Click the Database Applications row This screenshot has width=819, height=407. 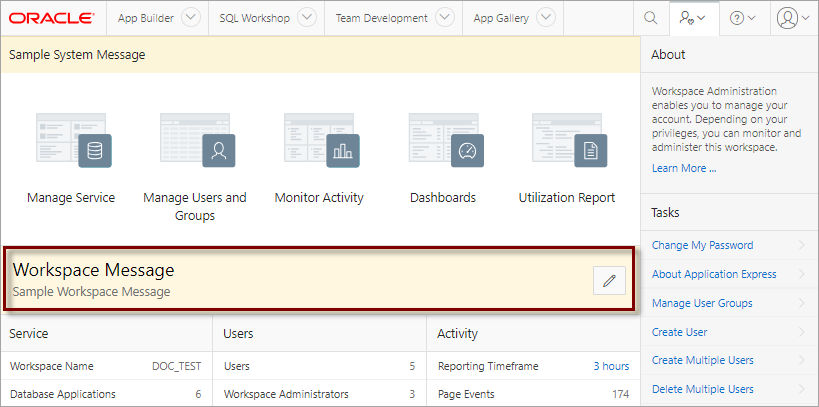coord(106,394)
